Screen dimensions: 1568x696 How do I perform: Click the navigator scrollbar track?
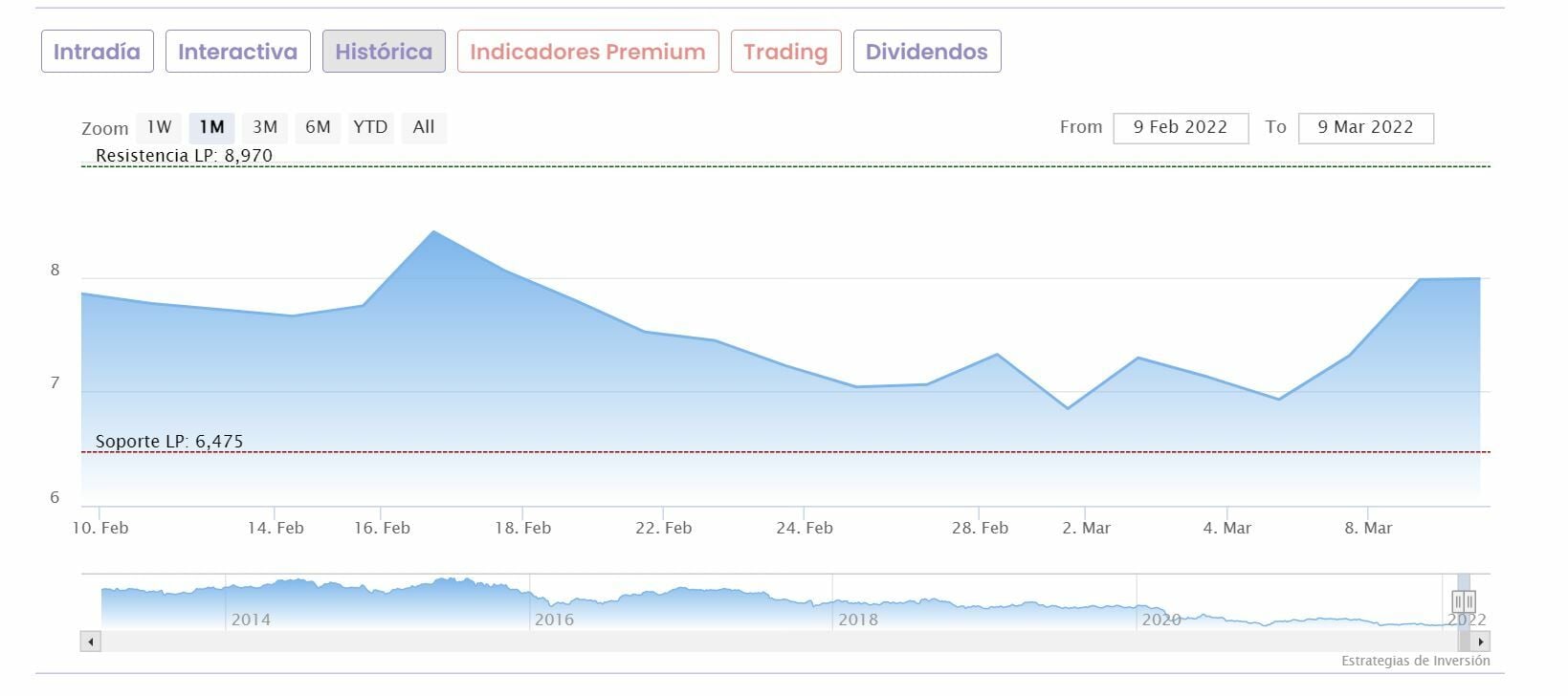coord(765,642)
